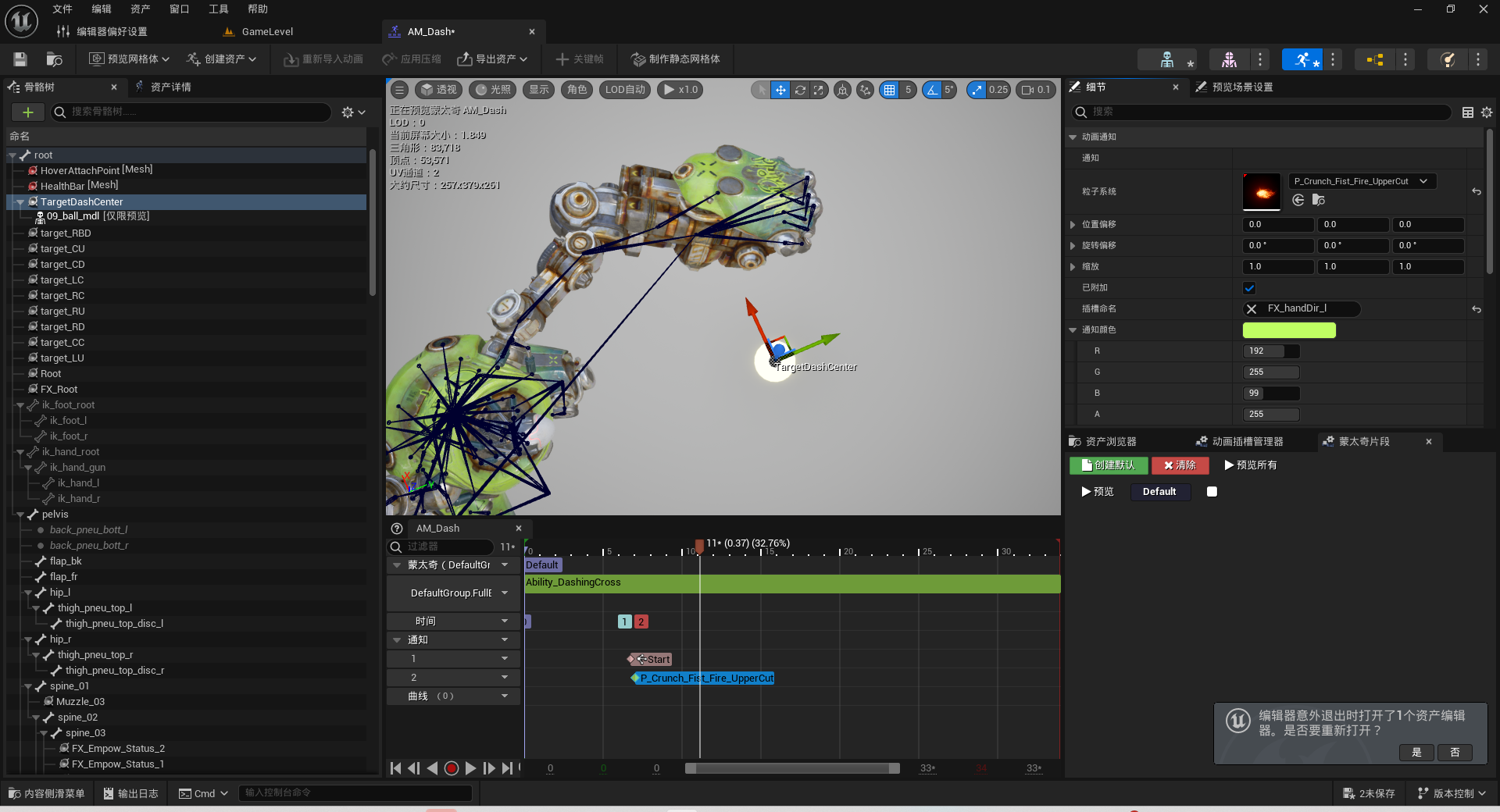Step to the previous frame
This screenshot has width=1500, height=812.
pyautogui.click(x=414, y=768)
